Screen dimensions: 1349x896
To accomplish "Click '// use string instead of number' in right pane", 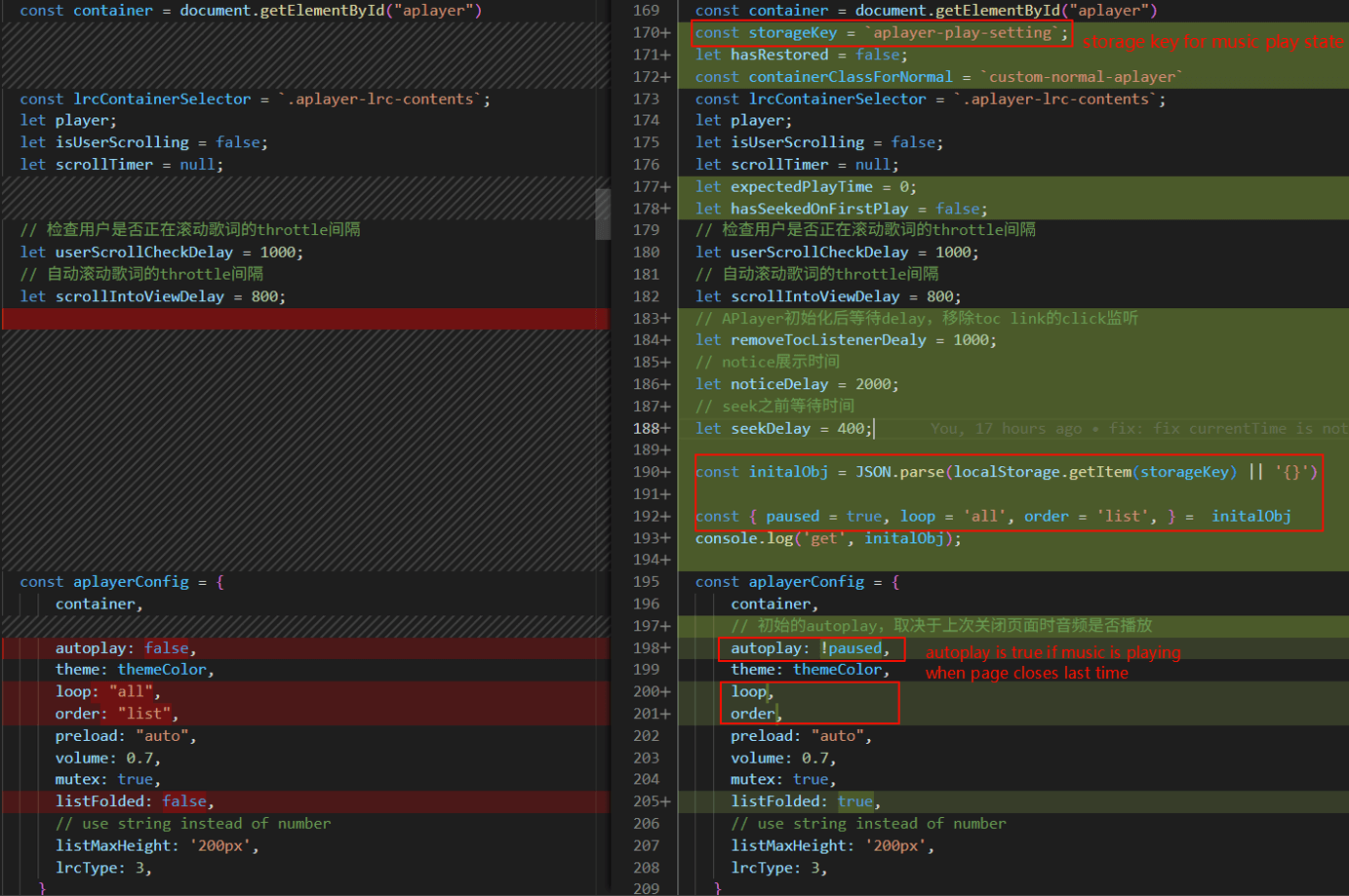I will click(x=868, y=824).
